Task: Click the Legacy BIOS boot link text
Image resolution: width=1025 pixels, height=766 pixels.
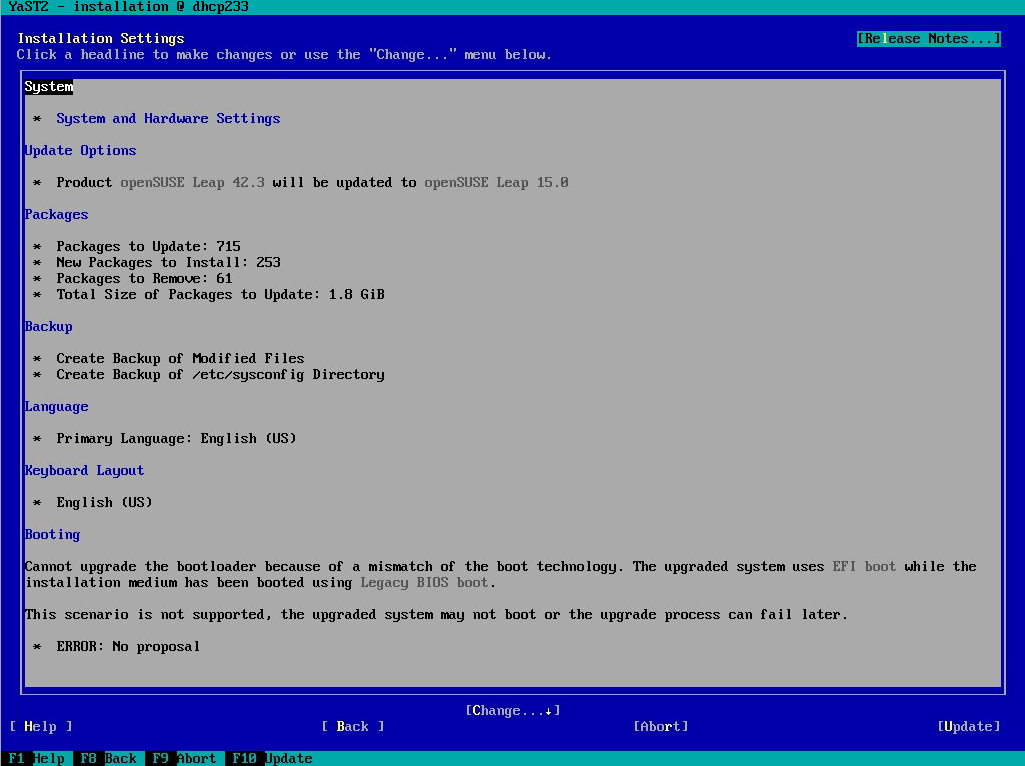Action: pyautogui.click(x=424, y=583)
